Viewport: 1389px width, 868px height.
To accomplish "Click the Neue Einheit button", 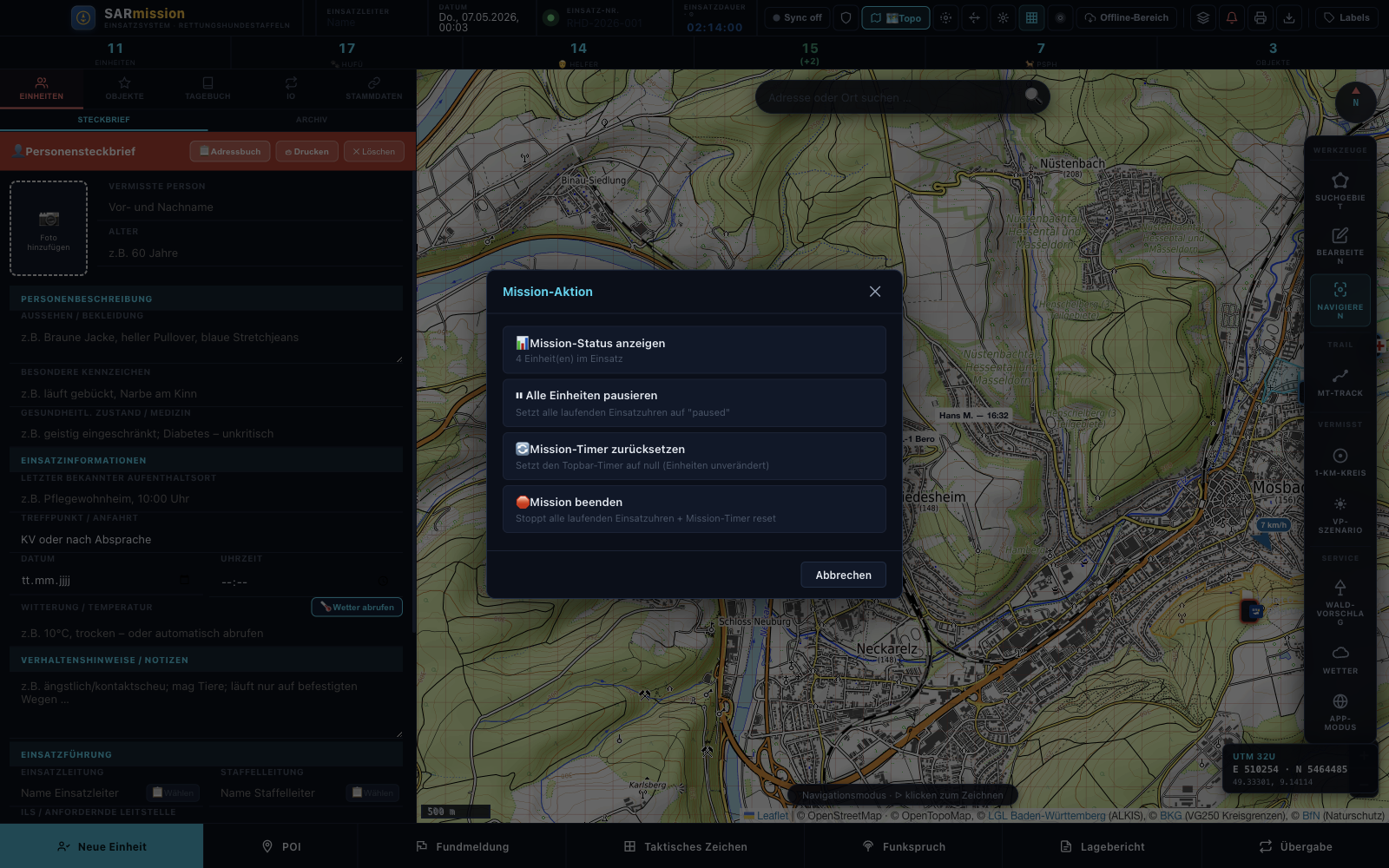I will [102, 846].
